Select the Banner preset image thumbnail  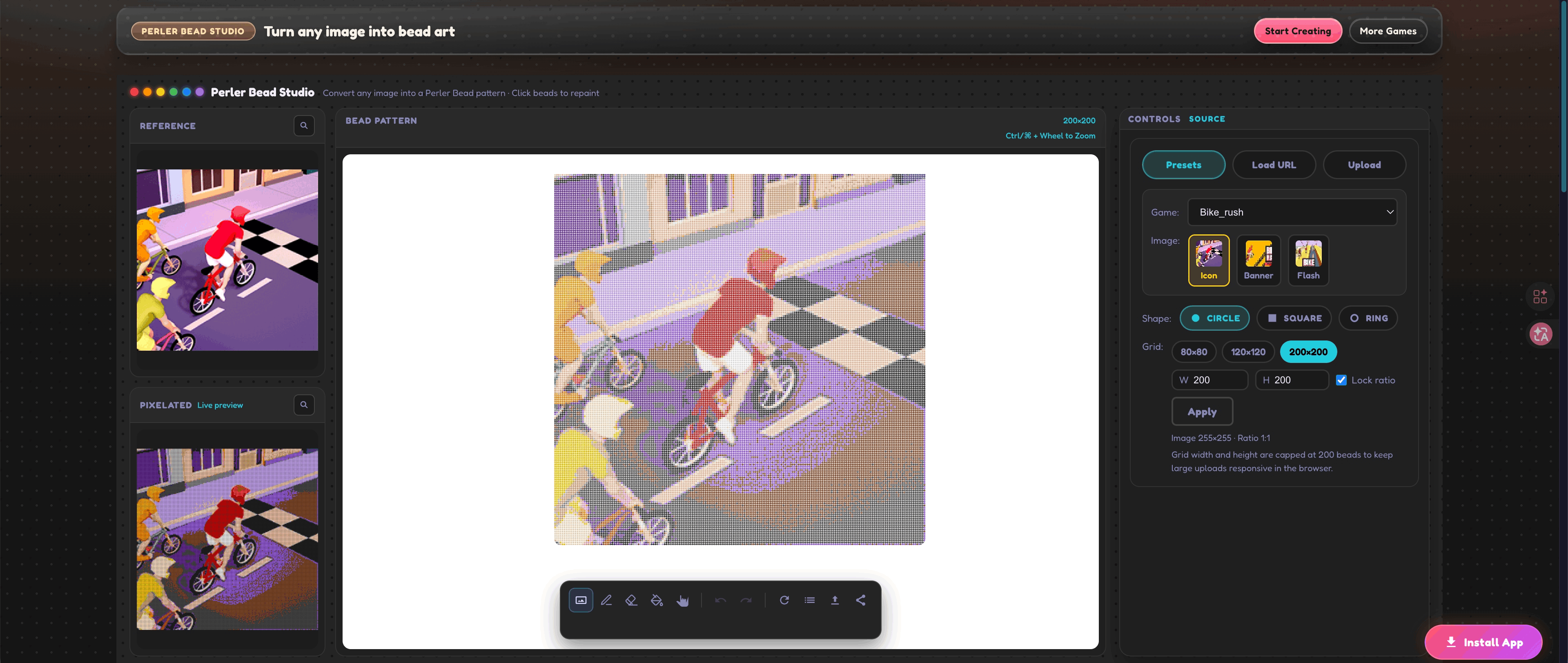click(1258, 260)
